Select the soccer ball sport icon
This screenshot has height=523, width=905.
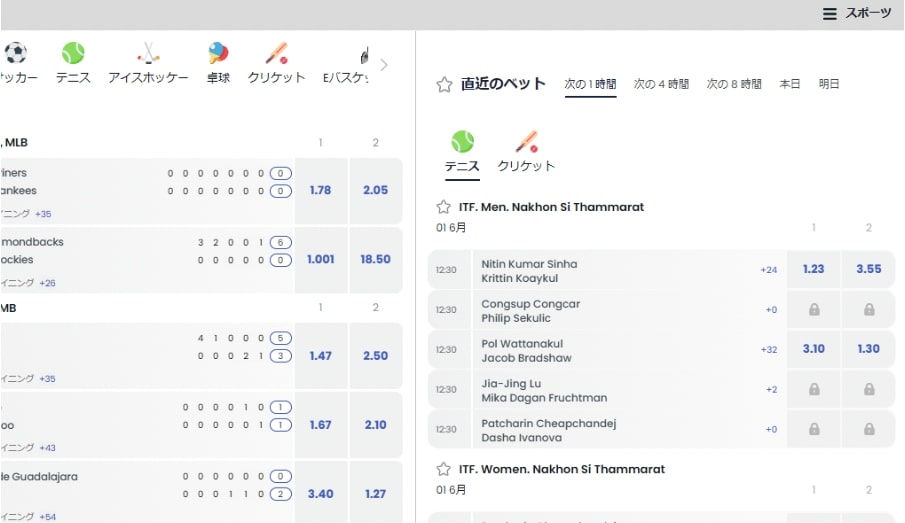click(x=16, y=53)
